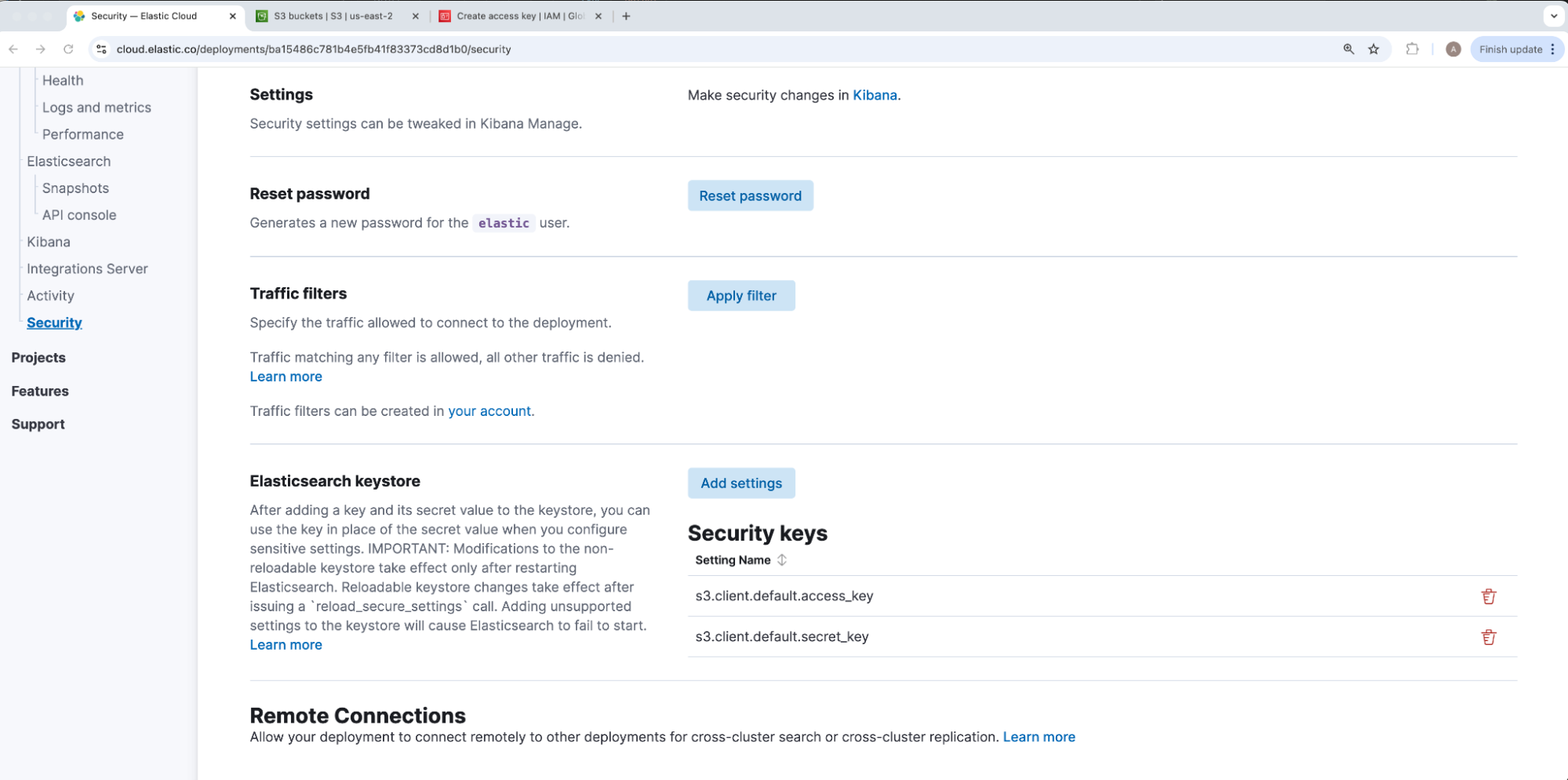Sort the Setting Name column
The image size is (1568, 780).
(781, 560)
